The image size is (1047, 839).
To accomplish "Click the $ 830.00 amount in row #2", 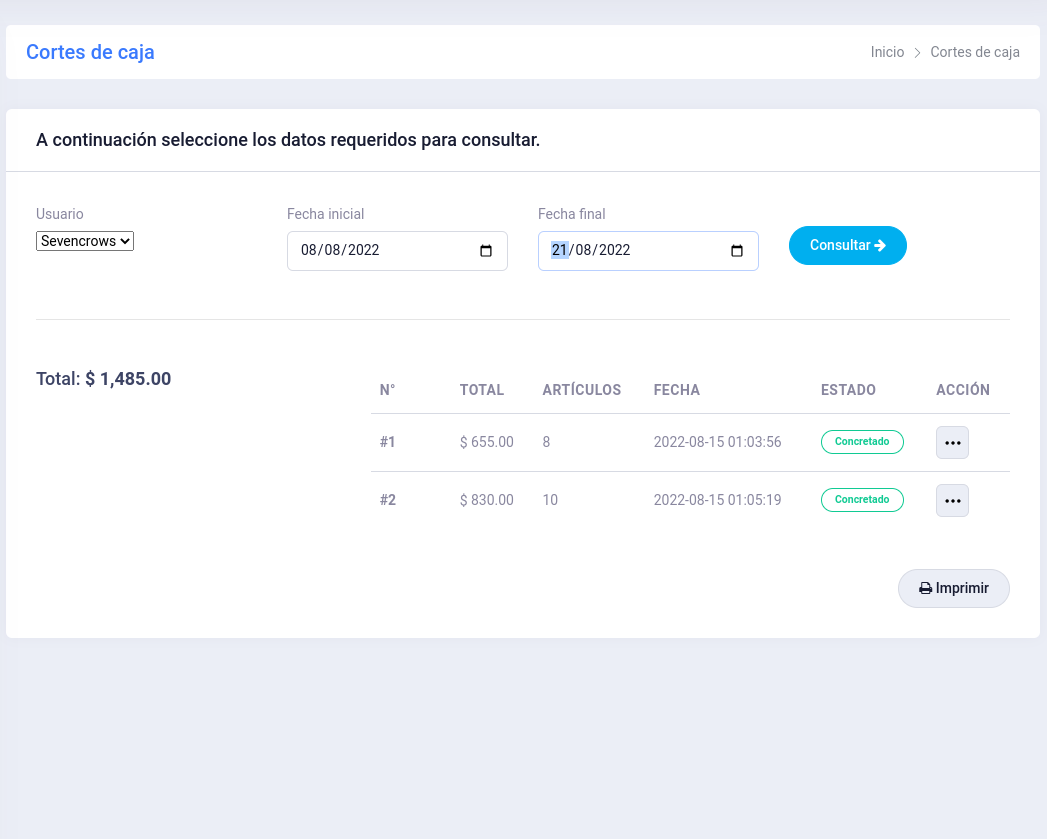I will [486, 500].
